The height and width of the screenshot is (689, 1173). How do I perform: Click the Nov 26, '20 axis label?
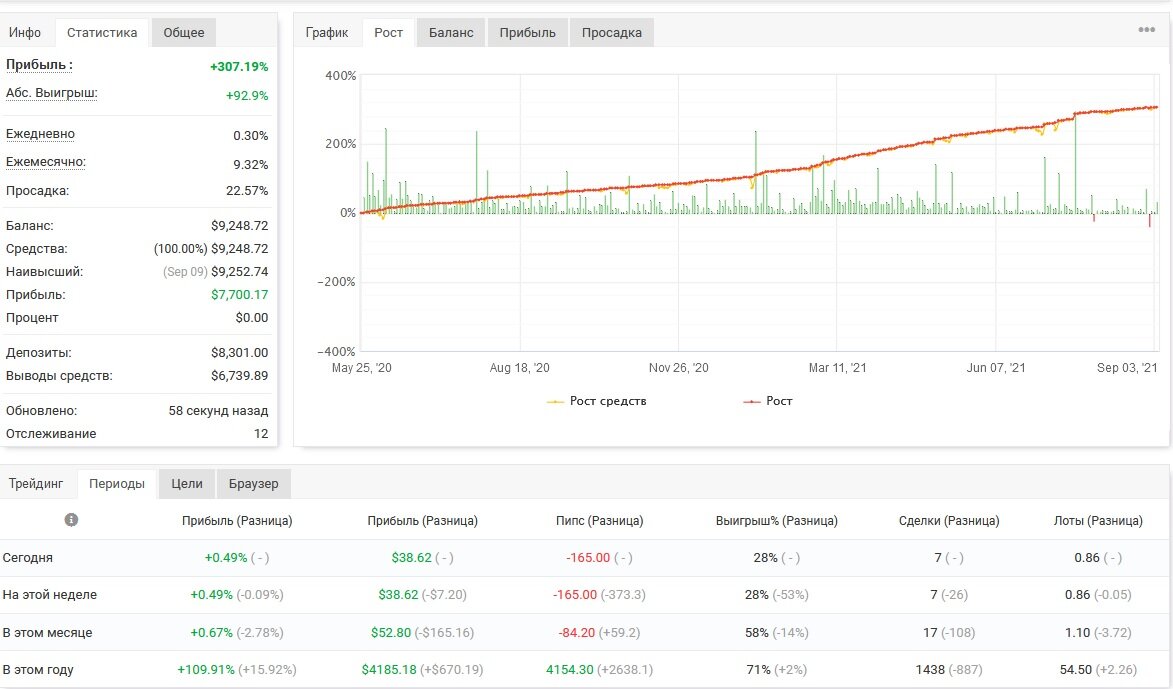pos(679,368)
